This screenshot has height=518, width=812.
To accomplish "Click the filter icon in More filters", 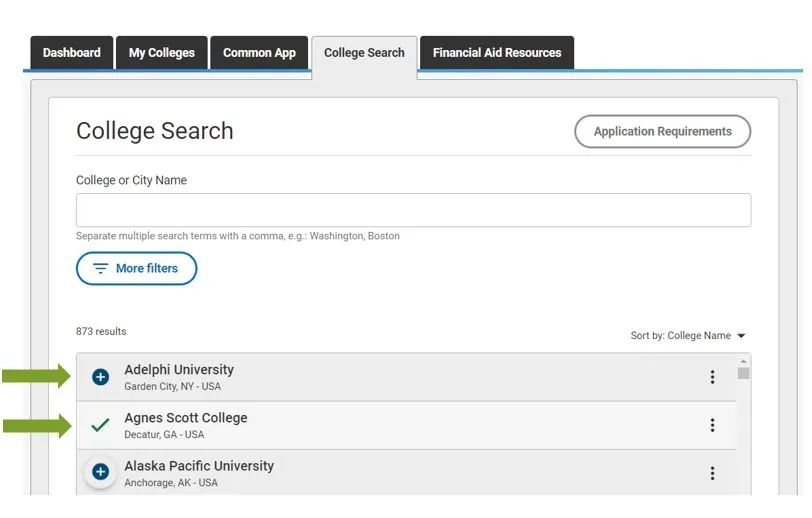I will pos(101,269).
